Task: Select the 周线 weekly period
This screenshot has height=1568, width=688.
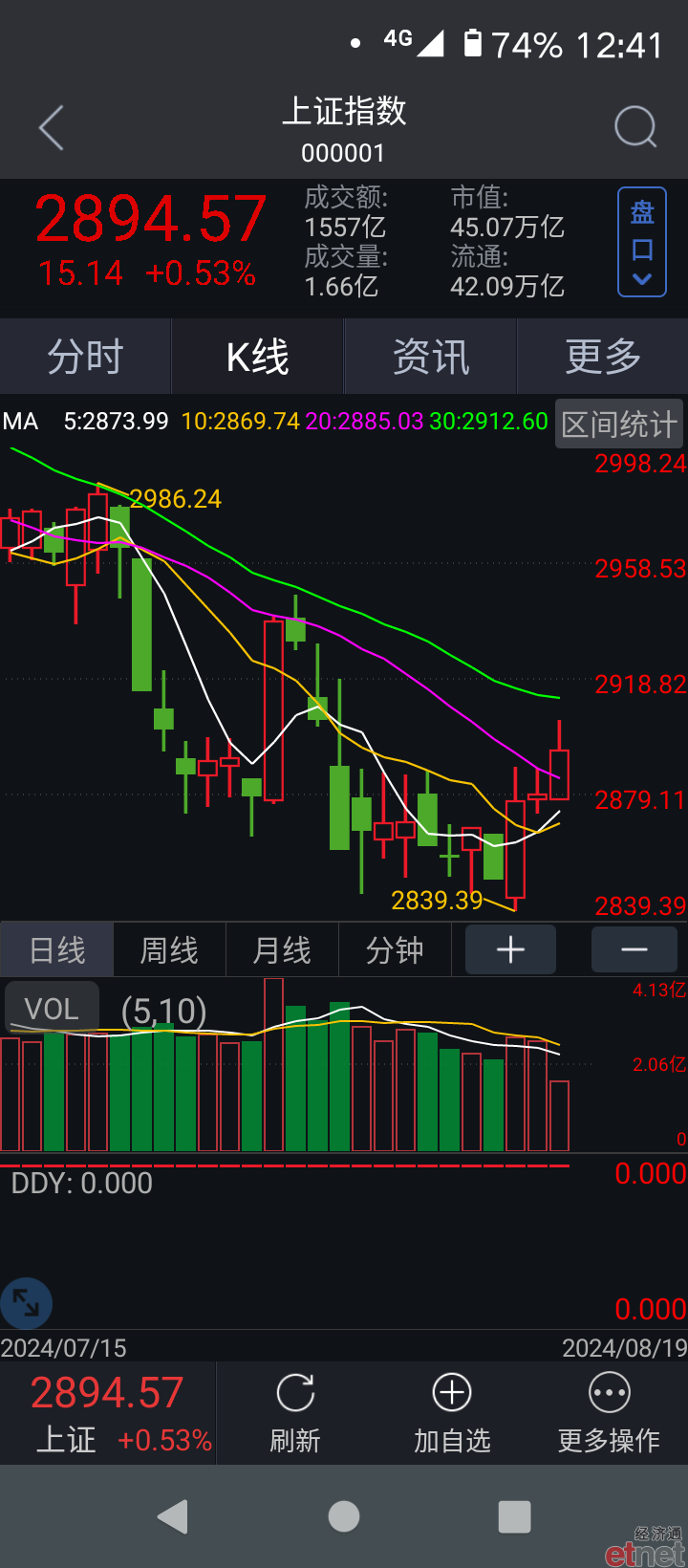Action: 169,950
